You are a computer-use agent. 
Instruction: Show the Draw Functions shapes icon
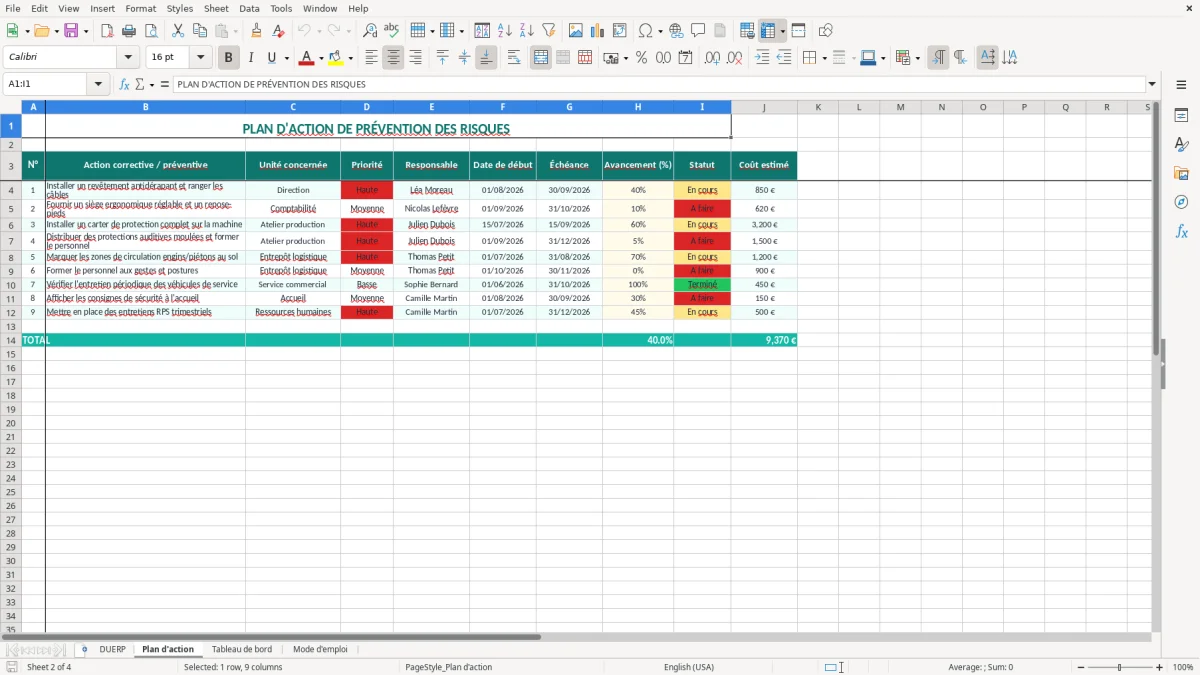tap(825, 31)
